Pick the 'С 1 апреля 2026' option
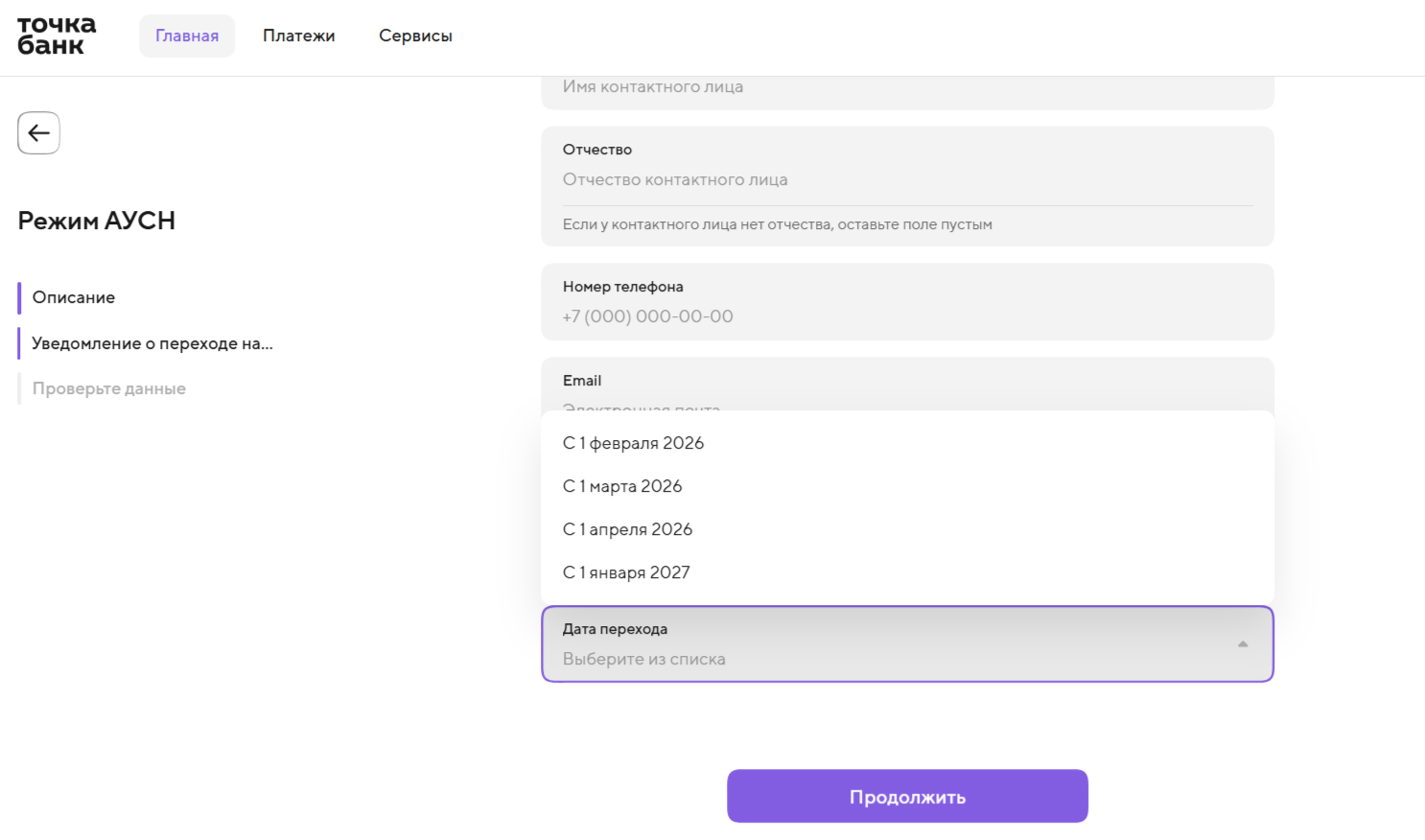 (x=627, y=529)
